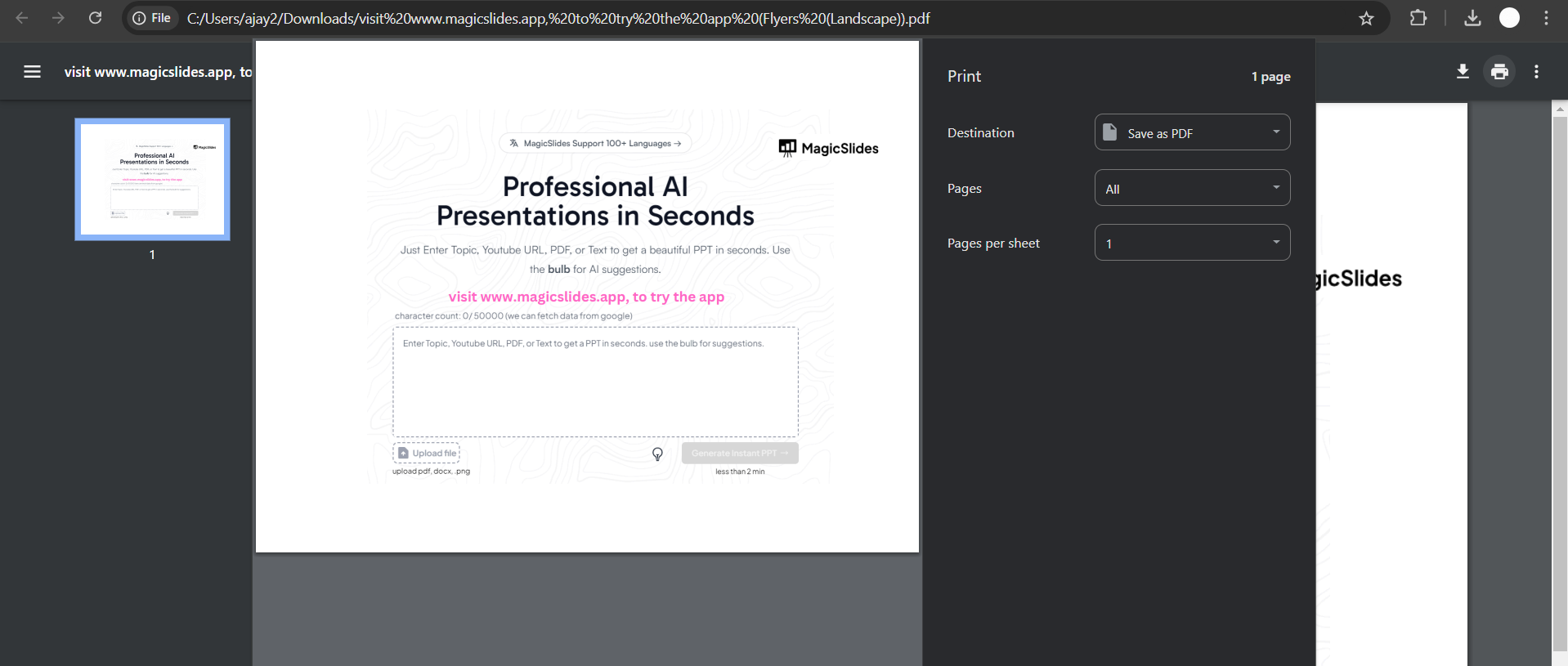Click the Pages per sheet label
Screen dimensions: 1568x666
click(993, 244)
